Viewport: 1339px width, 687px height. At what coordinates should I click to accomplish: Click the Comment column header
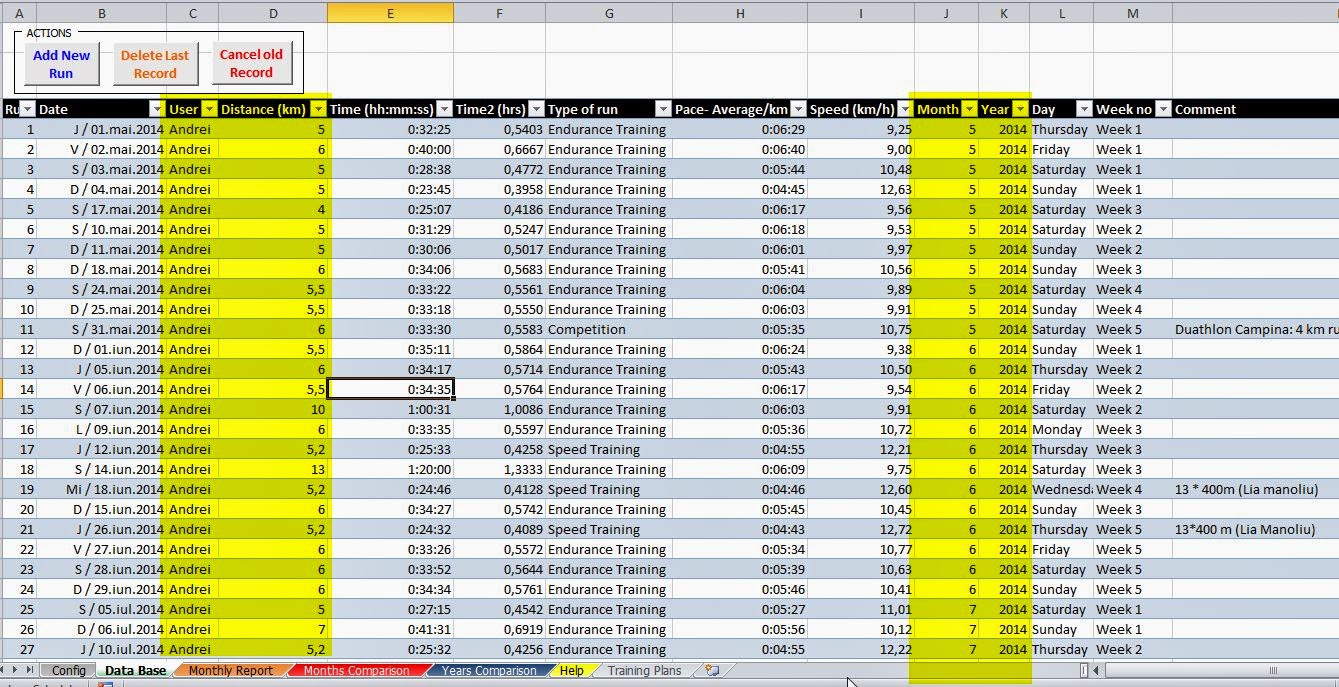[x=1256, y=109]
